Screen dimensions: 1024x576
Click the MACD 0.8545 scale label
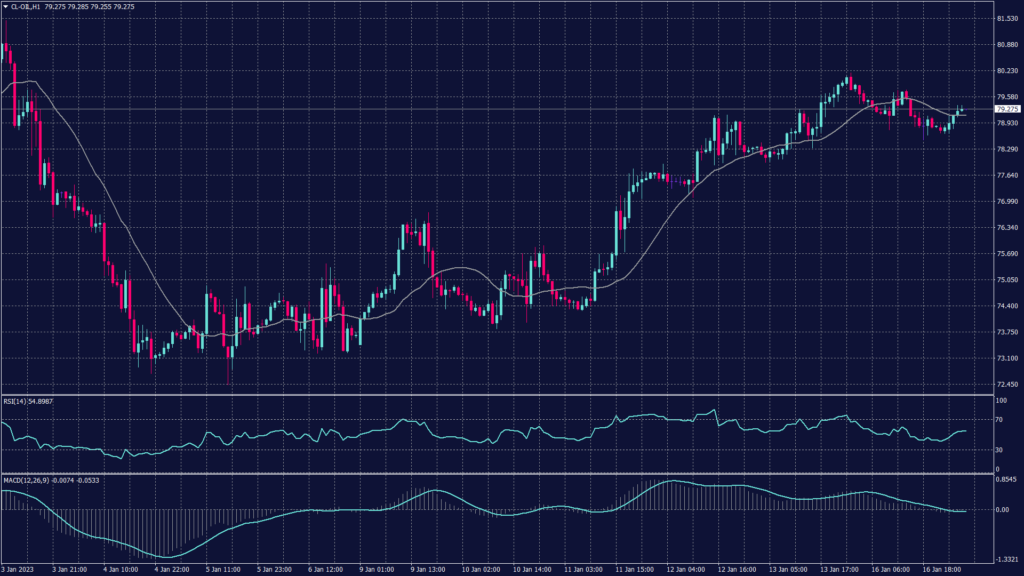1005,480
